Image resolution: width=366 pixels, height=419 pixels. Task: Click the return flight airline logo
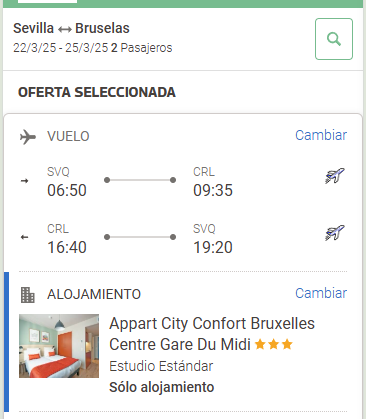point(335,233)
